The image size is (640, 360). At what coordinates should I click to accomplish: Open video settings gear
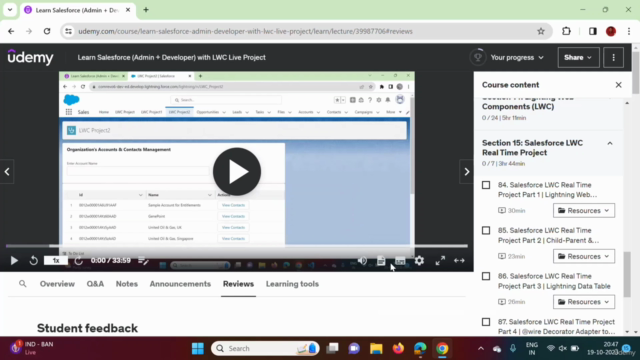coord(419,260)
